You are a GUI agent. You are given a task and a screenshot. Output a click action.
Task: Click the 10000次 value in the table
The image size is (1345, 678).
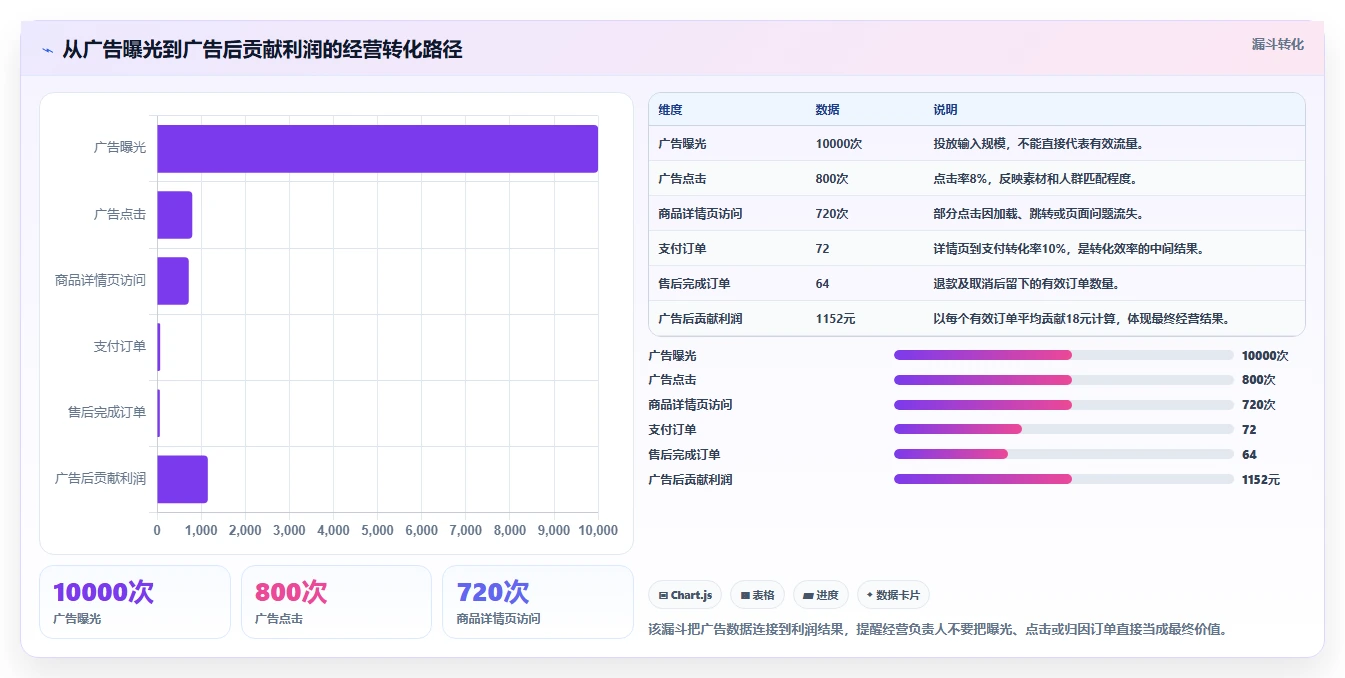tap(838, 144)
